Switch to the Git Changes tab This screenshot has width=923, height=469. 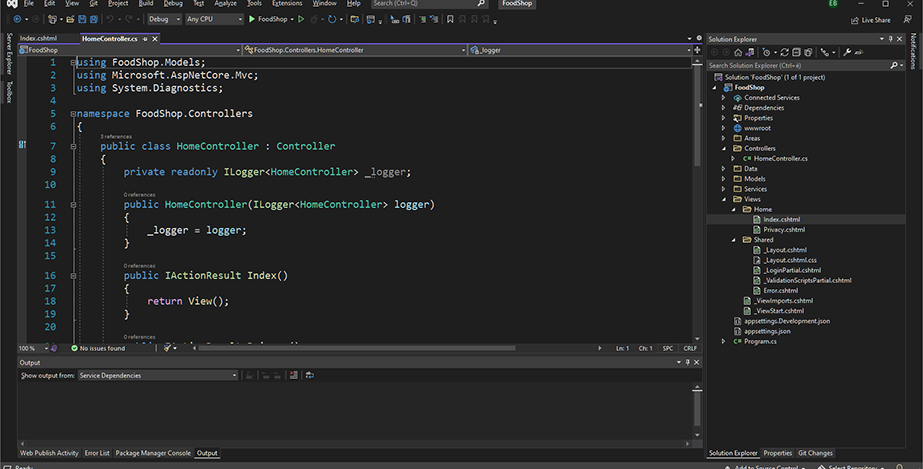pyautogui.click(x=815, y=453)
